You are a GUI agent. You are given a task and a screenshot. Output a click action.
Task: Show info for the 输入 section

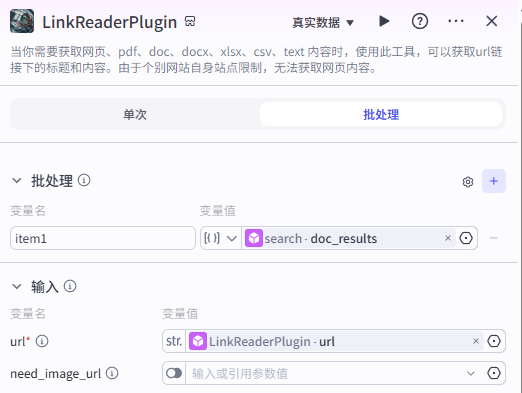point(70,286)
